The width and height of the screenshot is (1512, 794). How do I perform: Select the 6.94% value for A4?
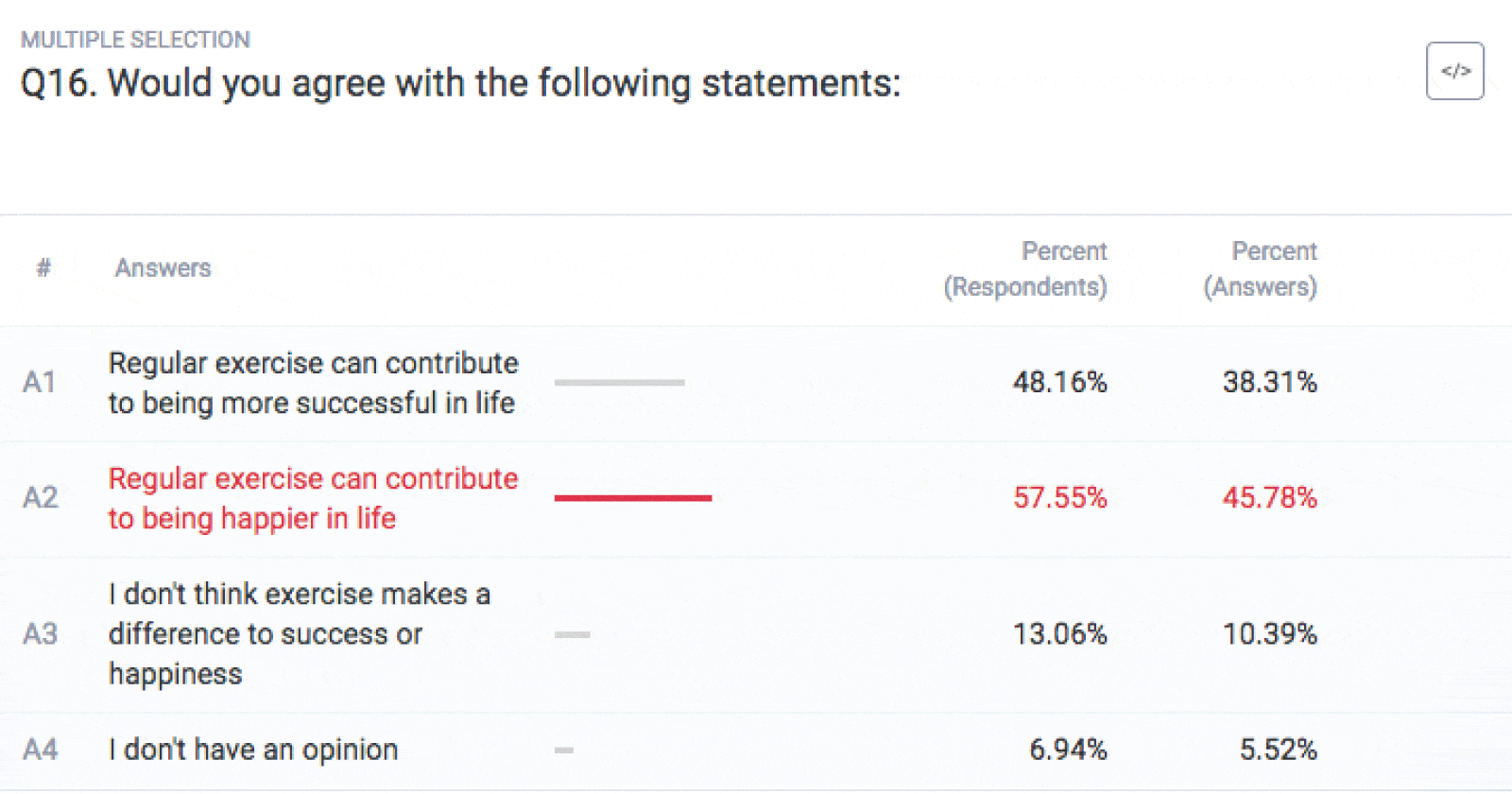(x=1068, y=749)
